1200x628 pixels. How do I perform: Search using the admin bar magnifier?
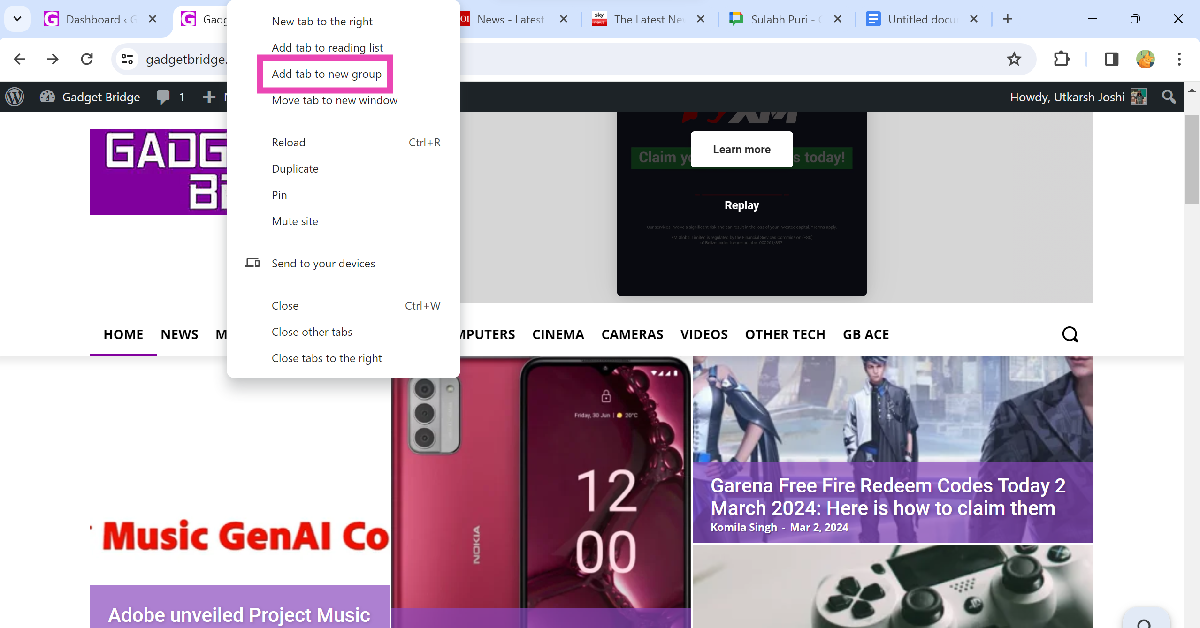(1169, 97)
